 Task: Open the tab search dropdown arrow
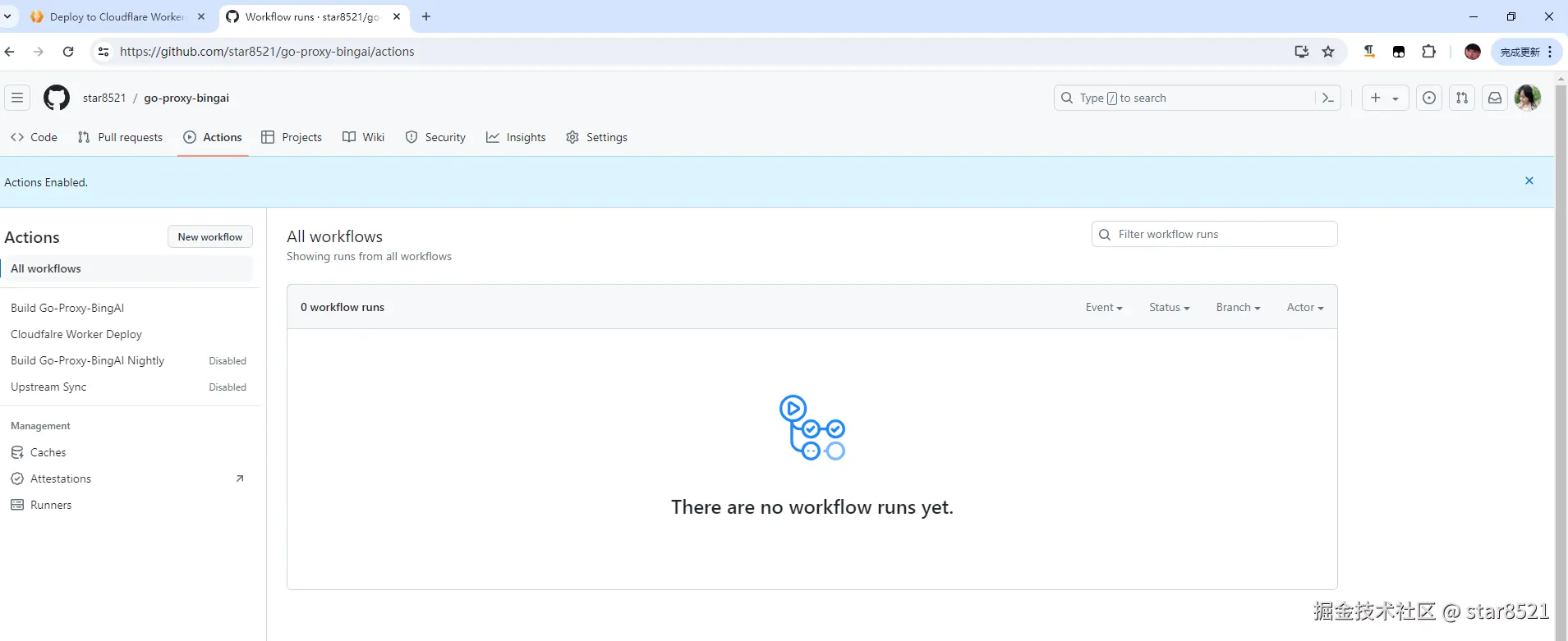click(7, 16)
